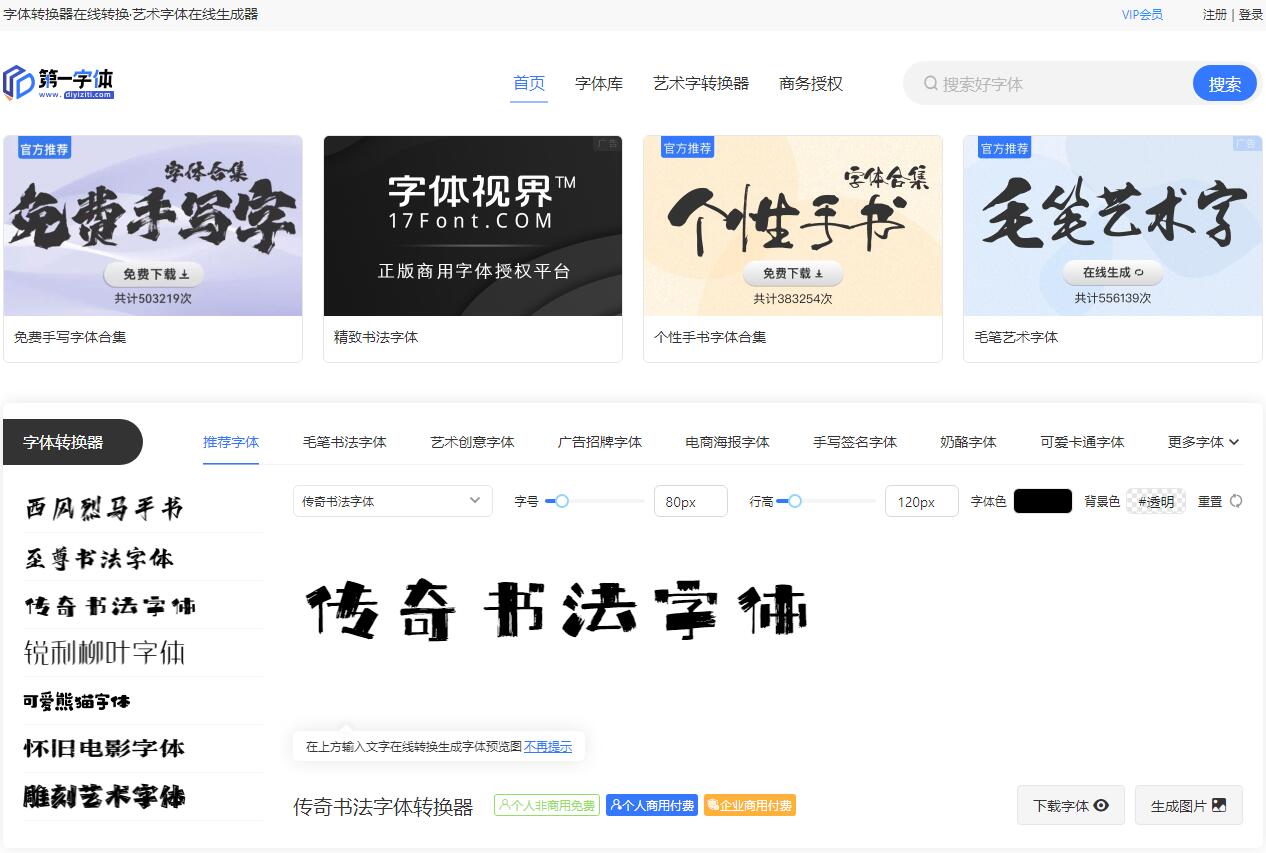The width and height of the screenshot is (1266, 853).
Task: Click the 下载字体 button
Action: (x=1071, y=805)
